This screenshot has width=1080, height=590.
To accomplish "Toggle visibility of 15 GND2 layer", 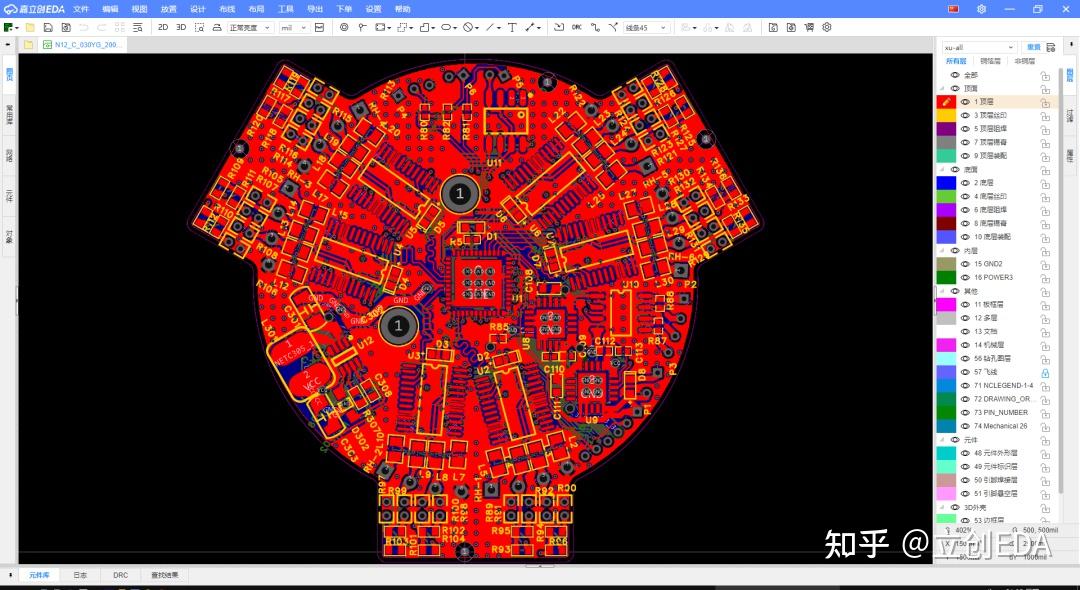I will coord(965,264).
